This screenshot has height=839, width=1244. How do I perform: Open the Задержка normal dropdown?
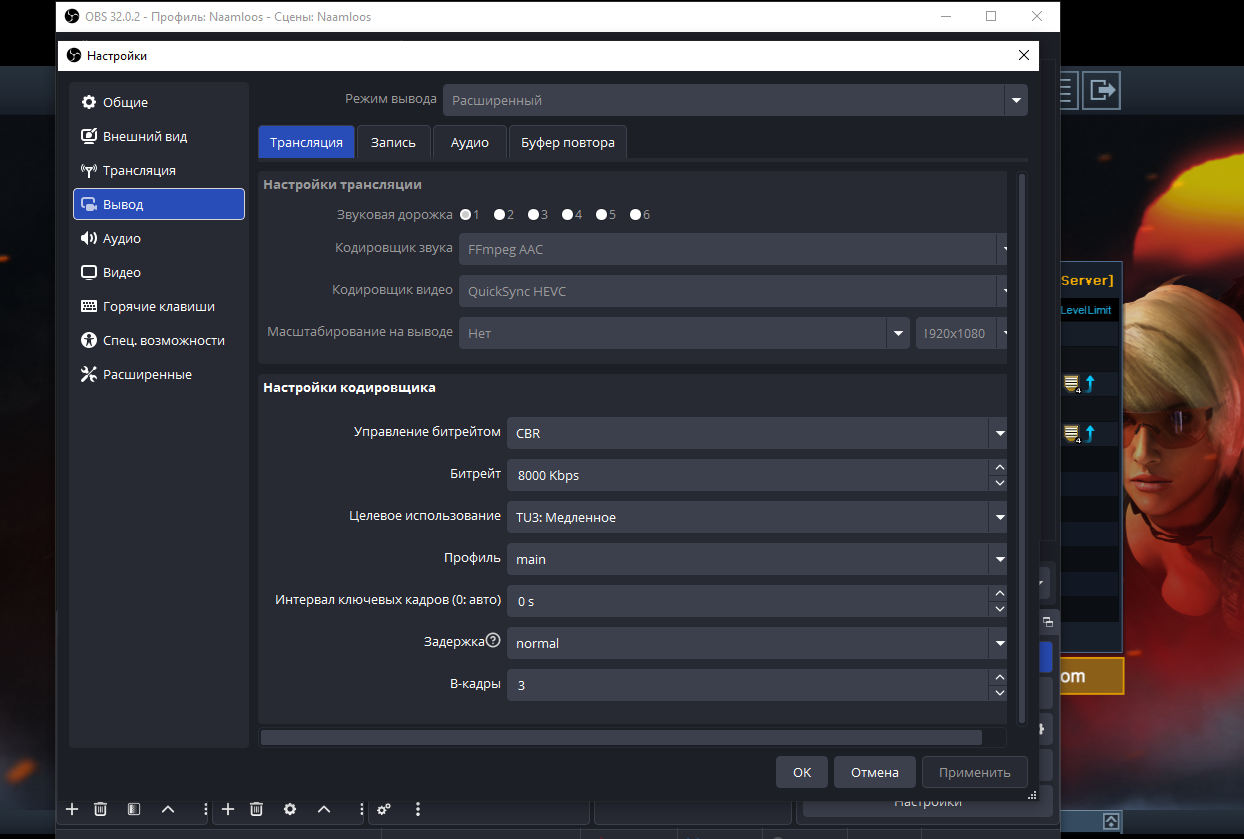(x=756, y=643)
